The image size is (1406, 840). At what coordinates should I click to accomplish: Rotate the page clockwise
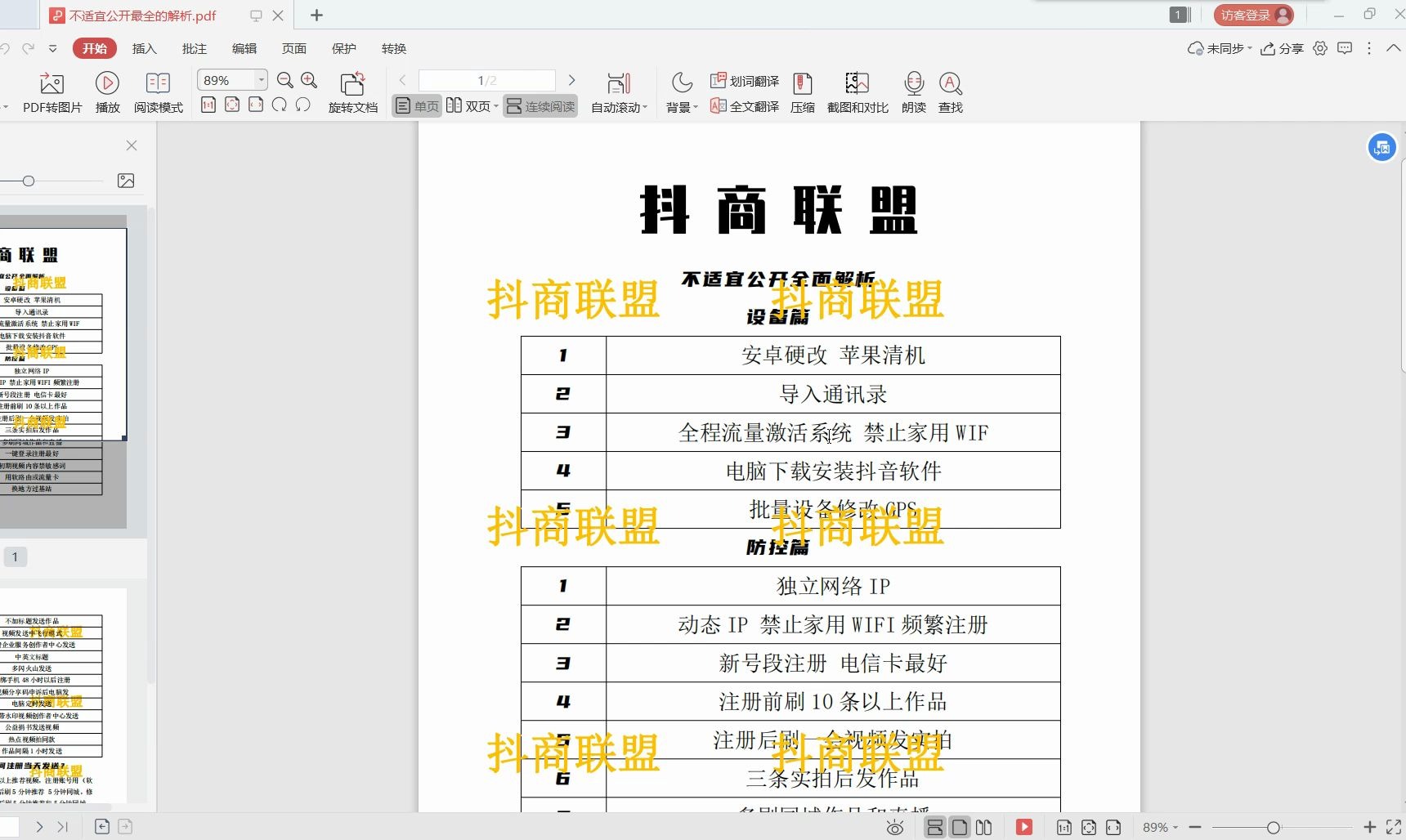280,105
